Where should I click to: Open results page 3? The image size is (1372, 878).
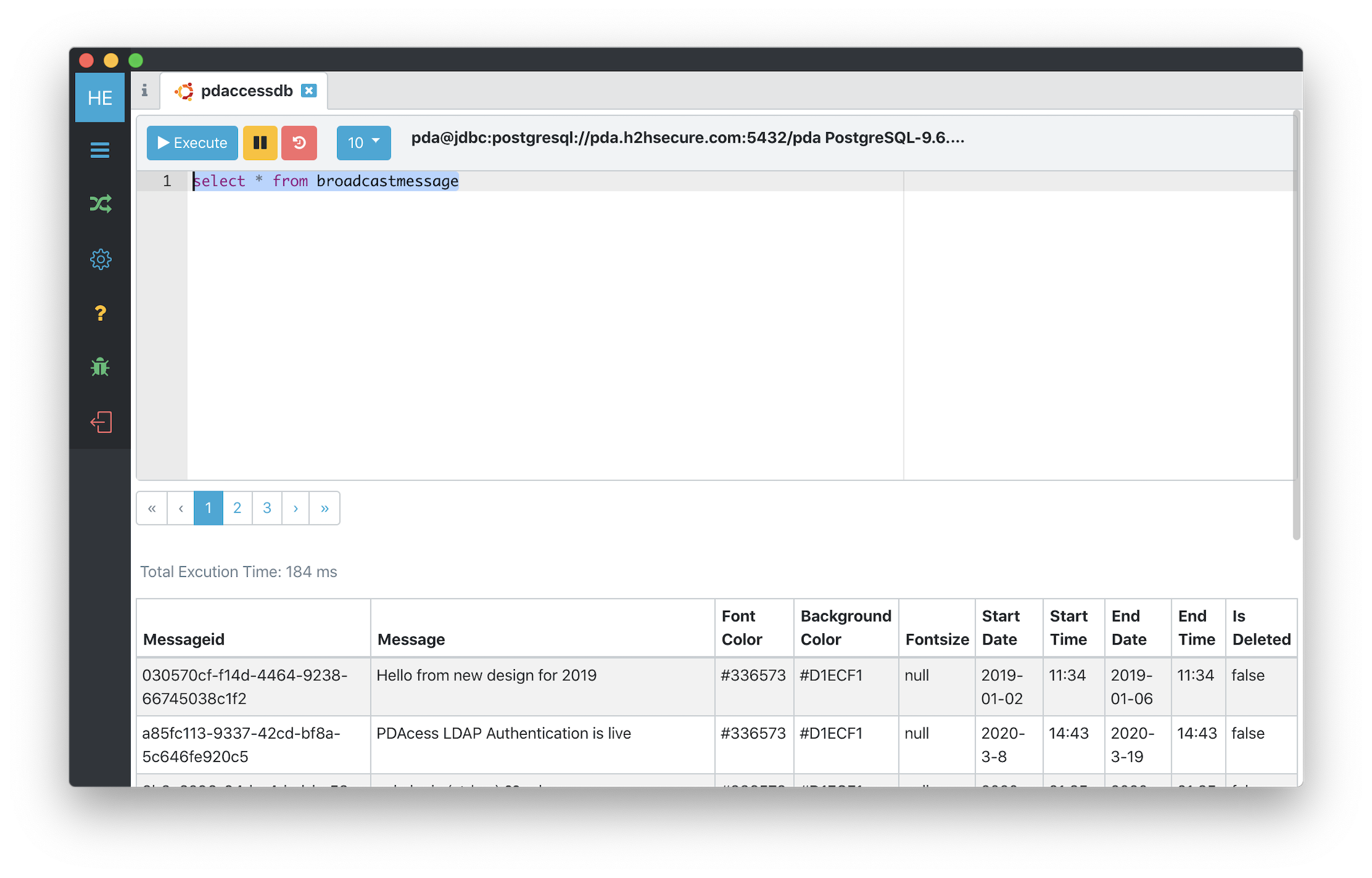pos(266,507)
